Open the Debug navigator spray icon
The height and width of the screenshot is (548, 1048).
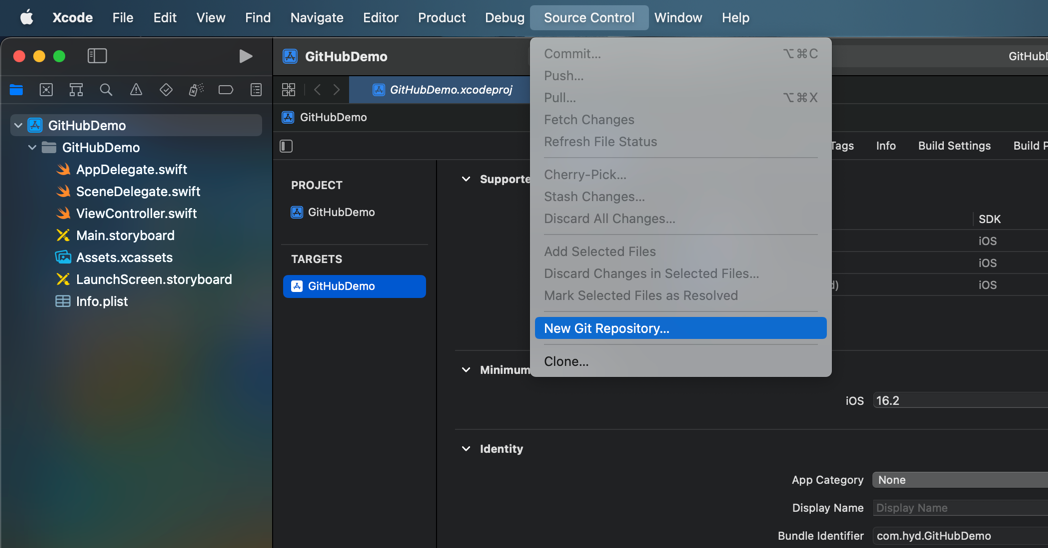pos(196,90)
